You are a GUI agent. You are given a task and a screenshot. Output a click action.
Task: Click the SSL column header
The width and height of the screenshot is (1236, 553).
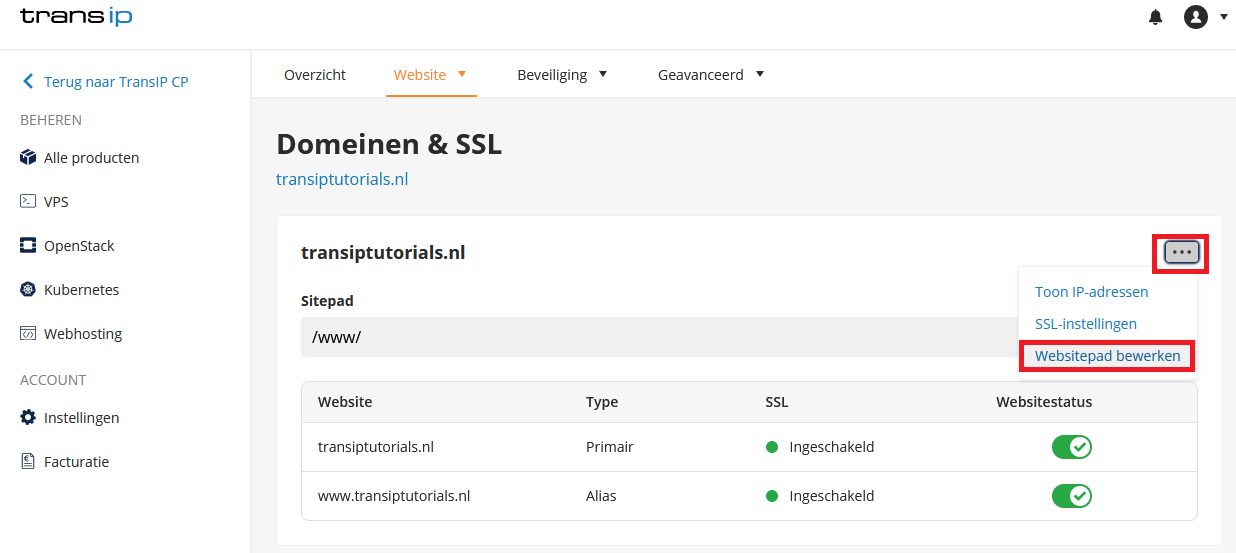pos(777,402)
